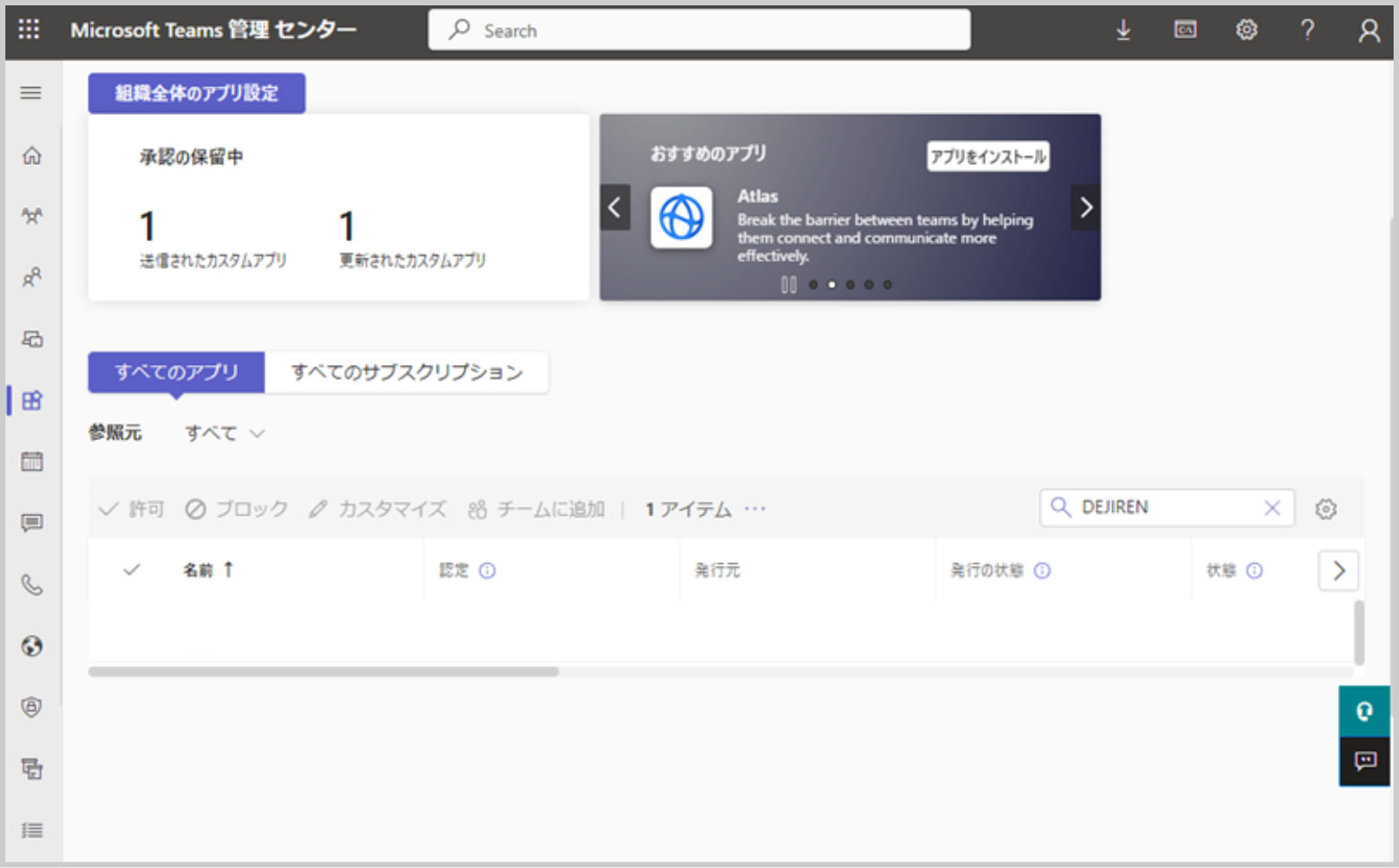The width and height of the screenshot is (1399, 868).
Task: Open table column settings gear icon
Action: [1325, 509]
